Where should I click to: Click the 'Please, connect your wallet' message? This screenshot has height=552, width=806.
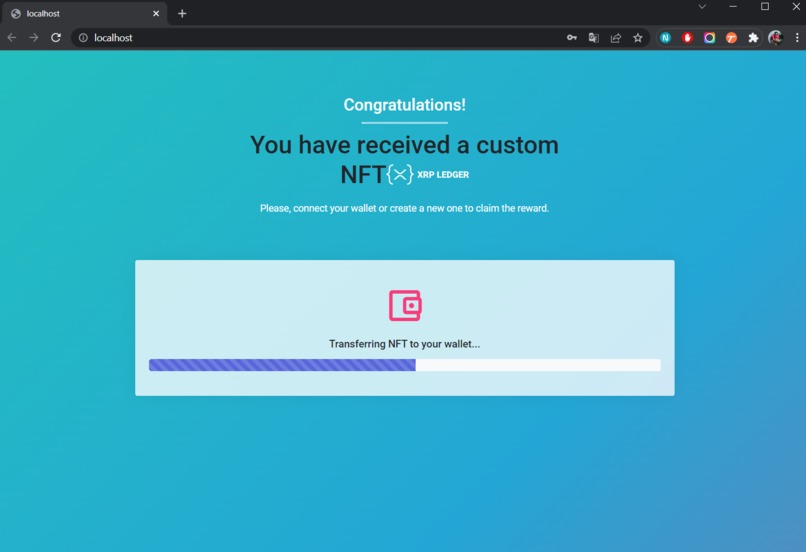[x=405, y=208]
